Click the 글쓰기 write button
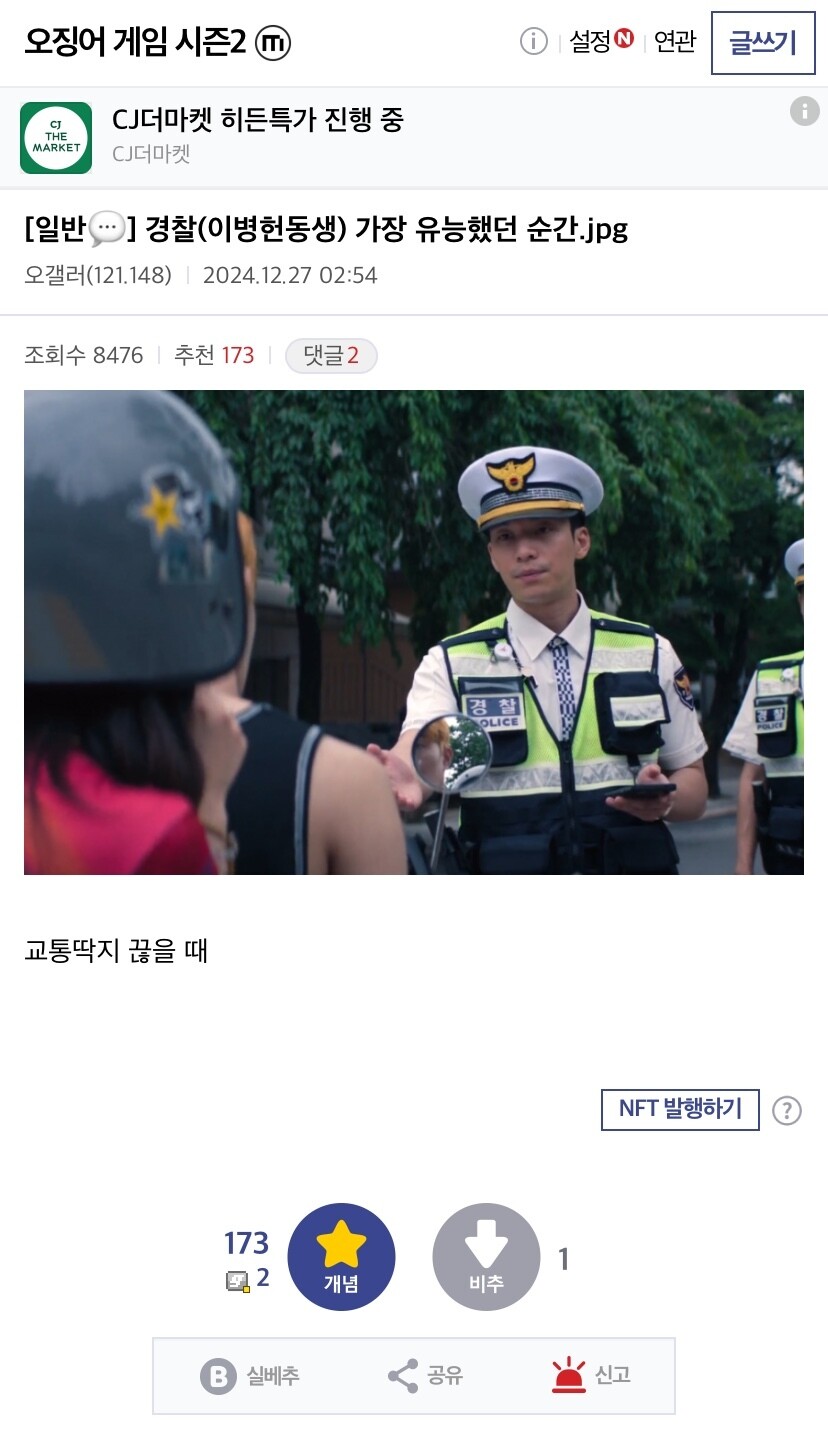 pos(763,43)
